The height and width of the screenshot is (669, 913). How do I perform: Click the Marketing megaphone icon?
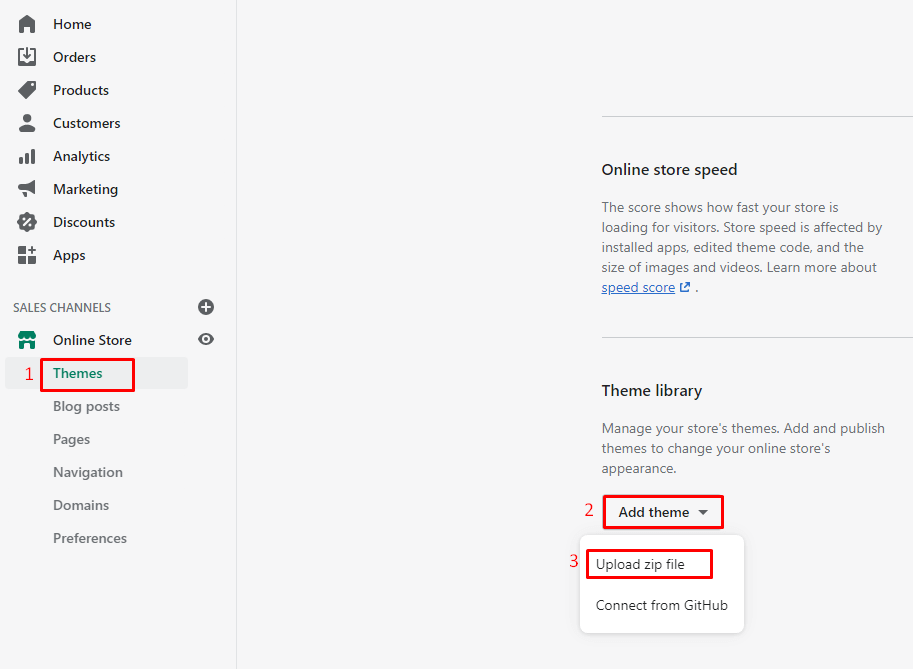(27, 189)
